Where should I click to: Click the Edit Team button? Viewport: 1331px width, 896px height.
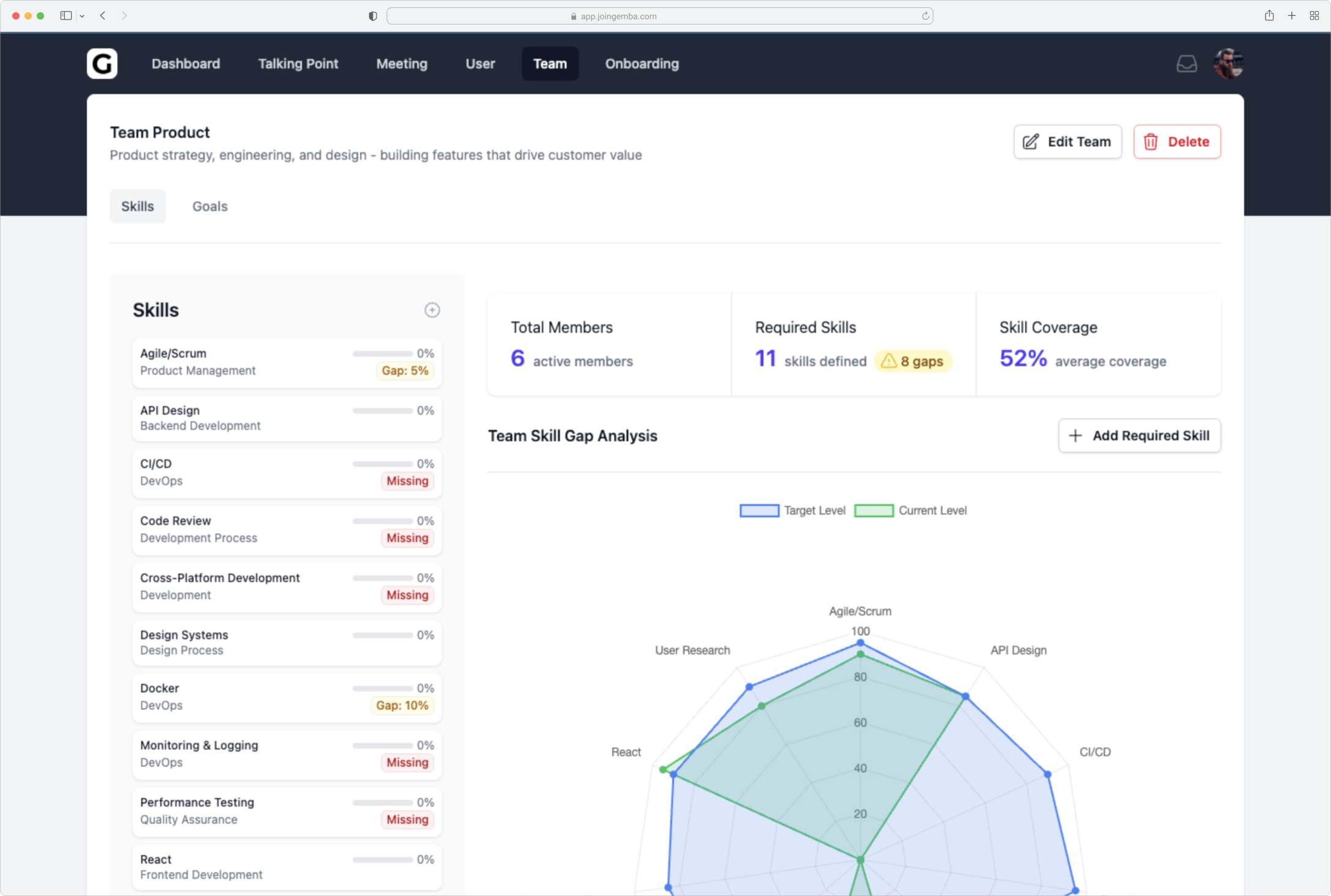[x=1067, y=141]
